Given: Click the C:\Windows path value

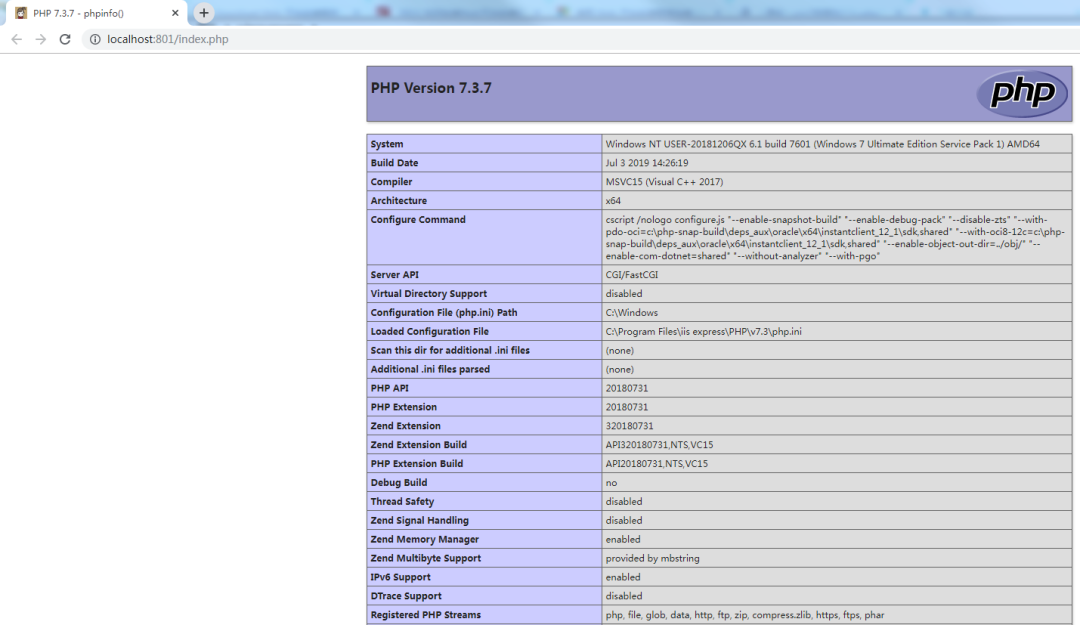Looking at the screenshot, I should coord(632,312).
